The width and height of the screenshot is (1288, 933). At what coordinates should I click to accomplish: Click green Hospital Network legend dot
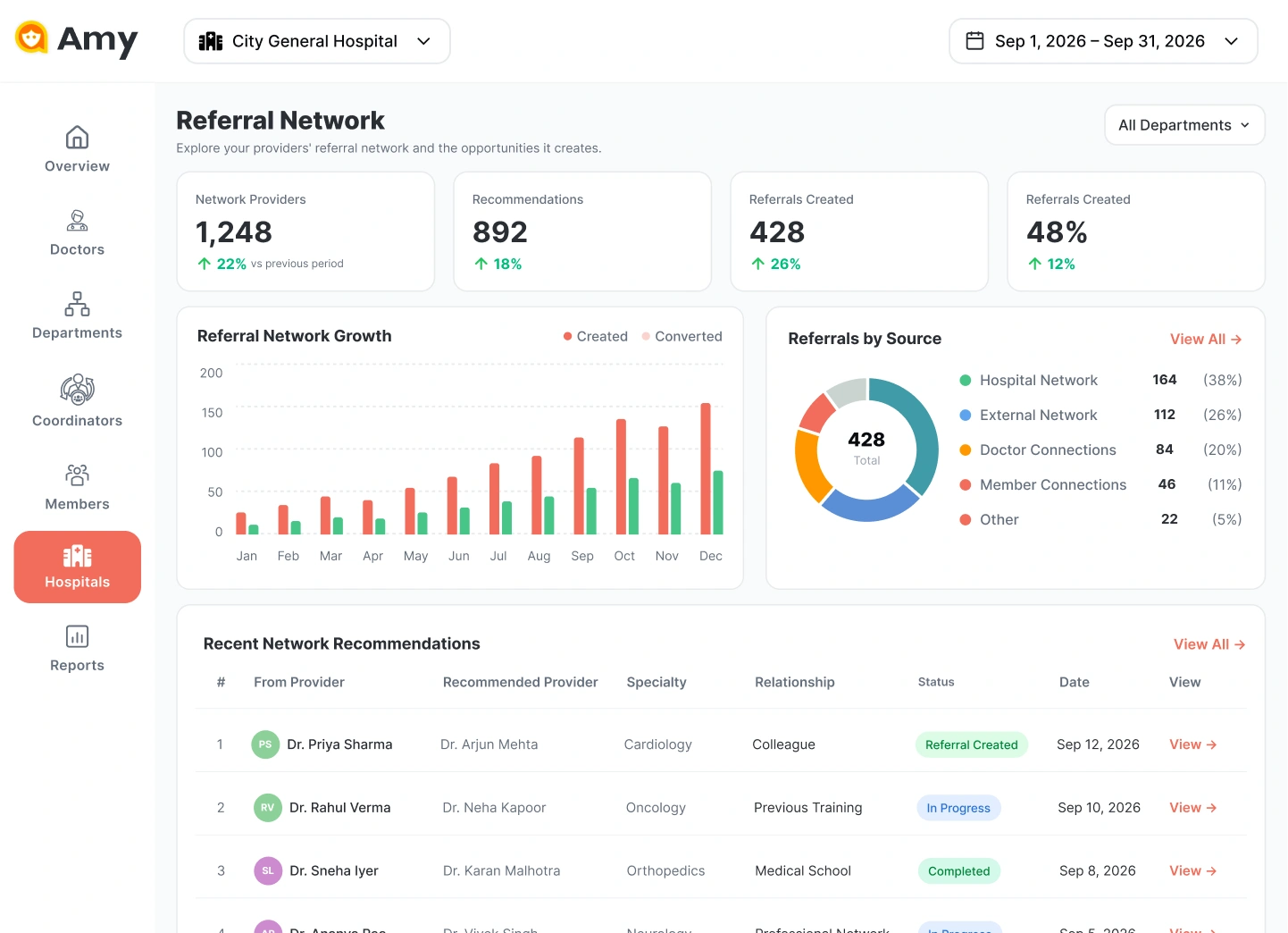965,380
